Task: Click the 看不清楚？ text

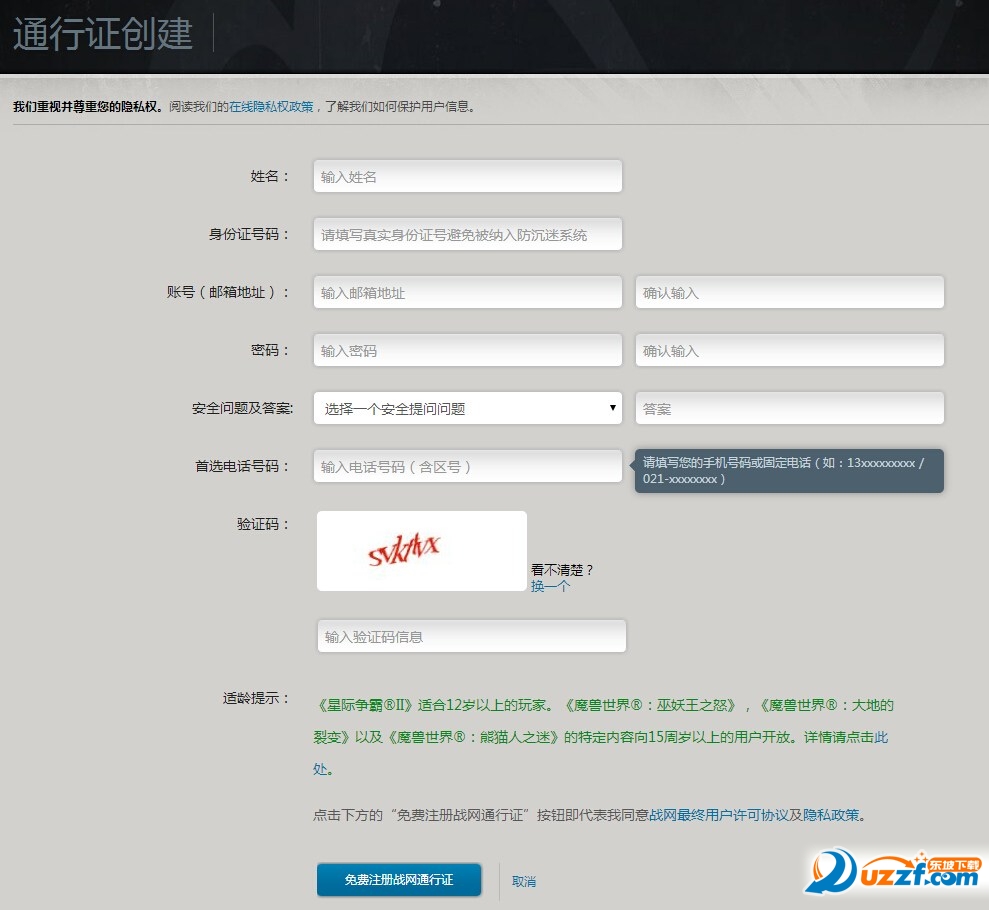Action: point(562,569)
